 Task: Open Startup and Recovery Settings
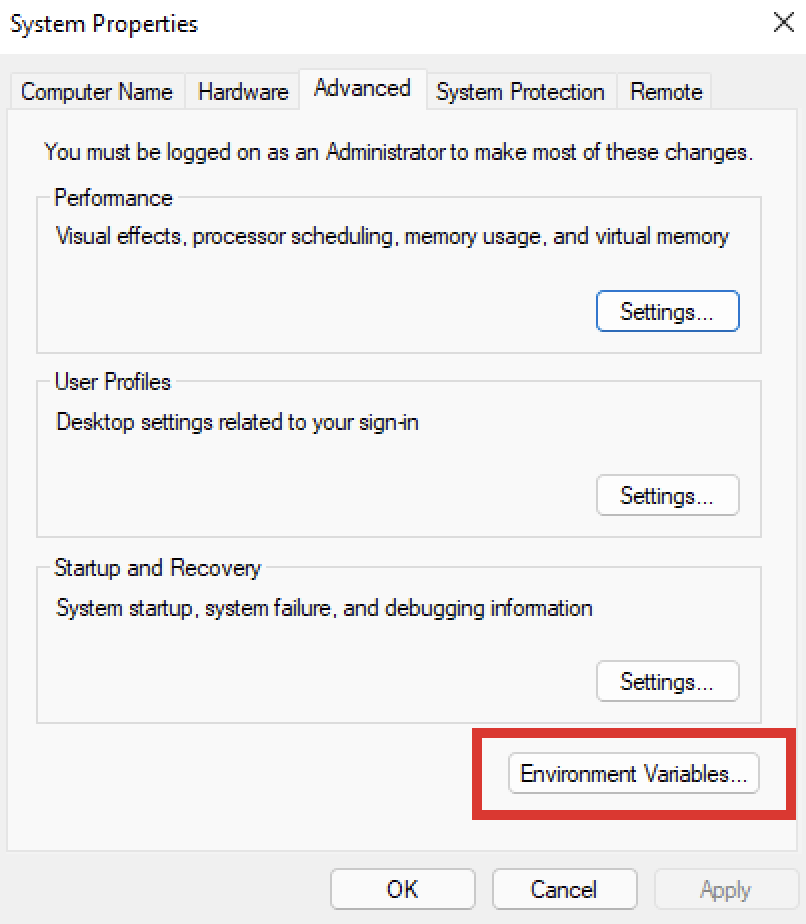point(667,681)
